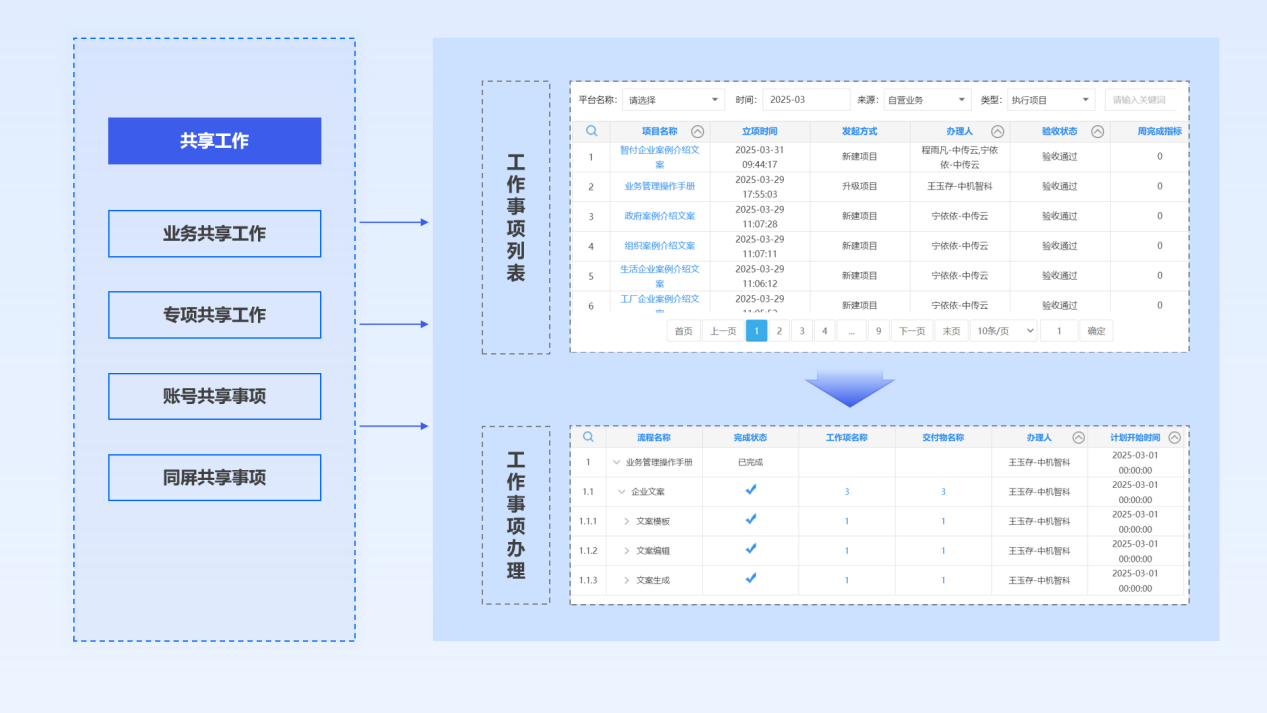Click the 下一页 pagination button
The image size is (1267, 713).
911,331
